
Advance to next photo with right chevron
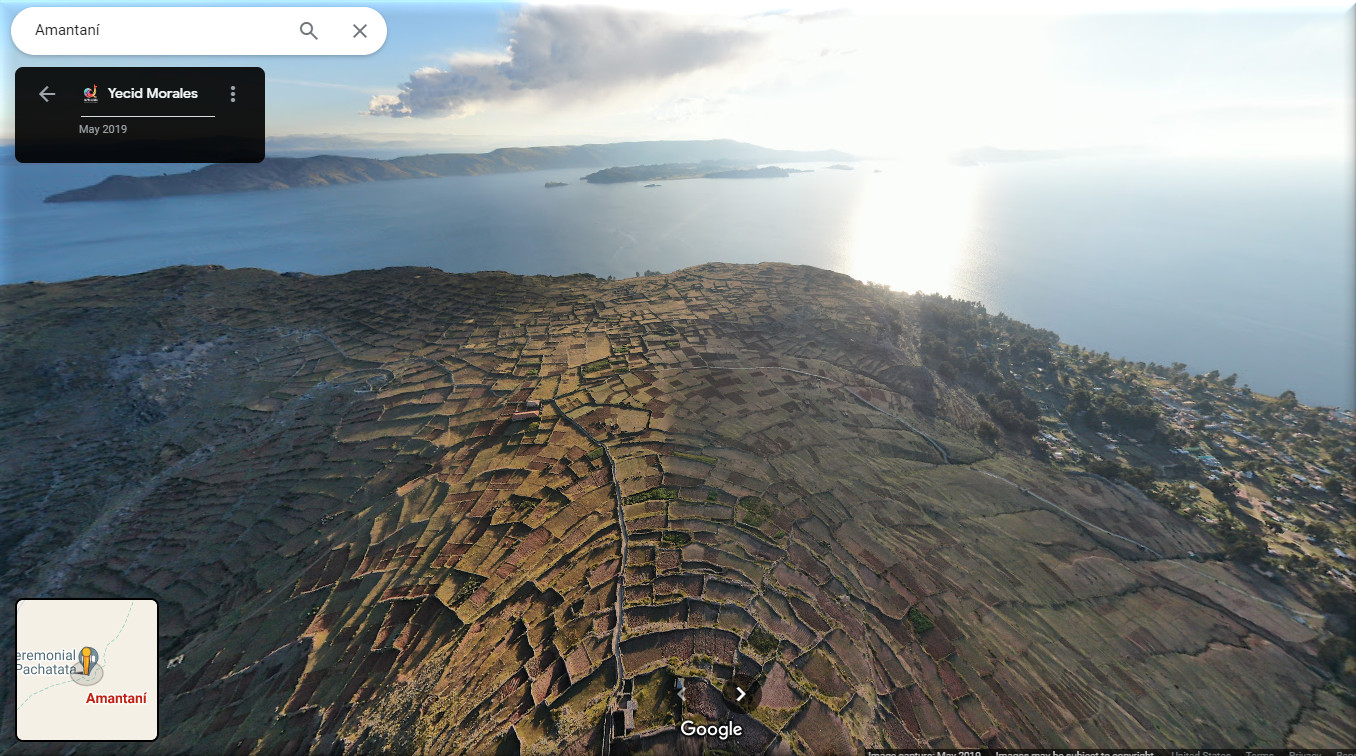(x=741, y=694)
